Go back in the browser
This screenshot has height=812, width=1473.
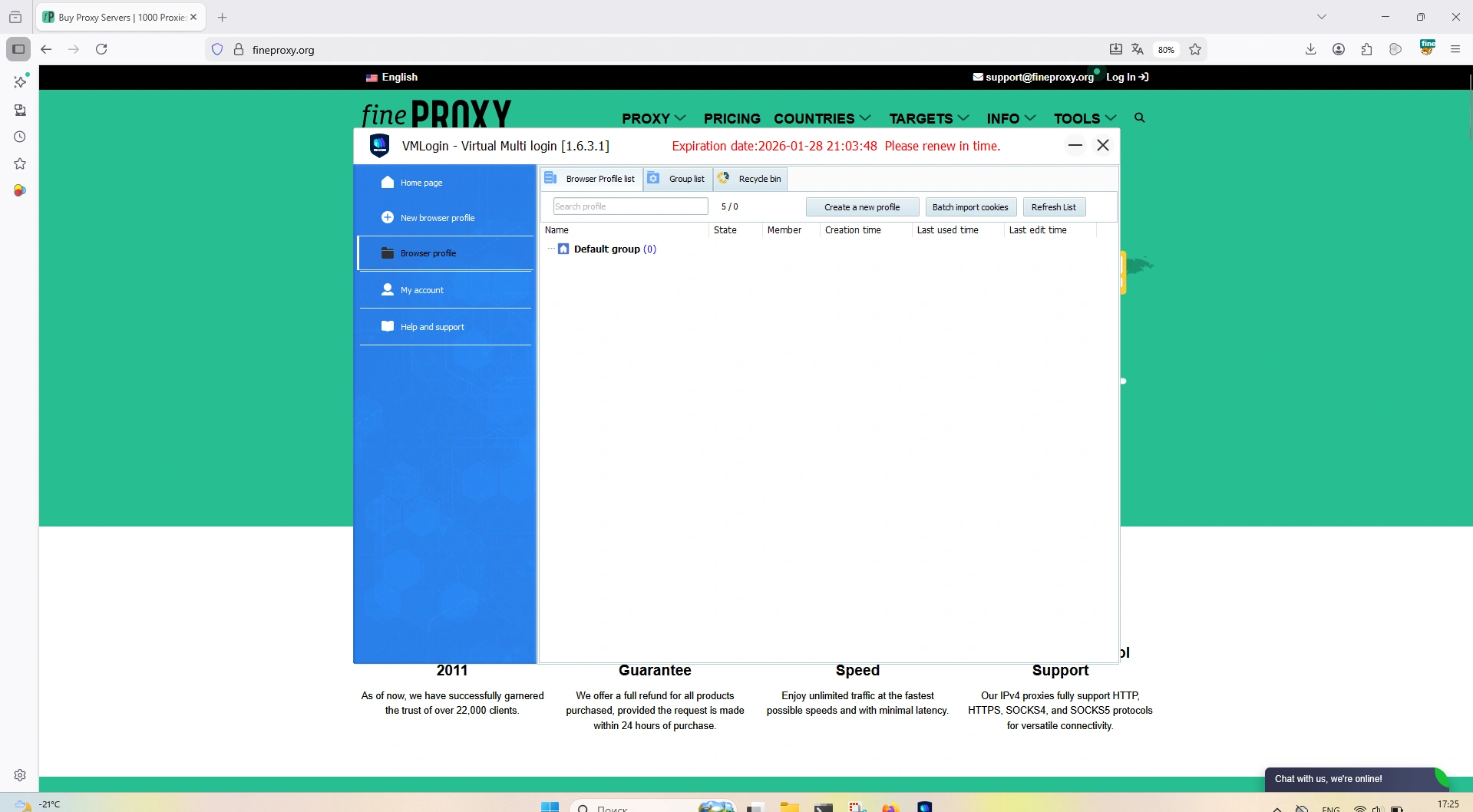[46, 49]
